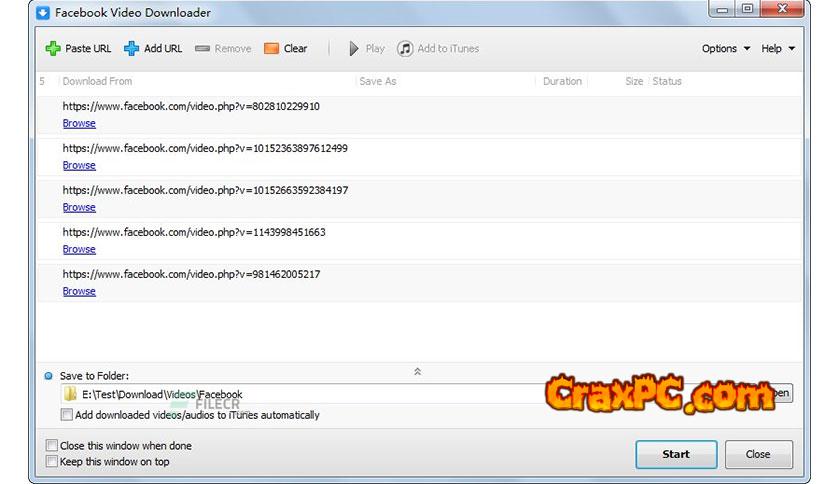Click the Add URL blue plus icon
Screen dimensions: 836x484
[131, 48]
